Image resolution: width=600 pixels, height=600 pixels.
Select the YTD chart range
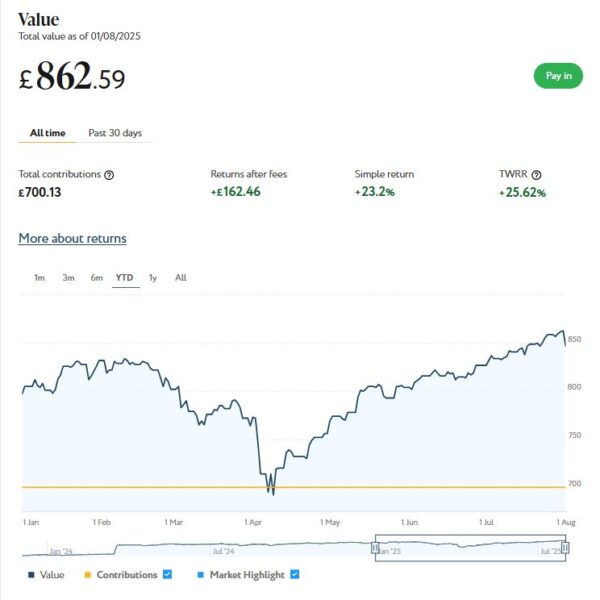tap(125, 277)
